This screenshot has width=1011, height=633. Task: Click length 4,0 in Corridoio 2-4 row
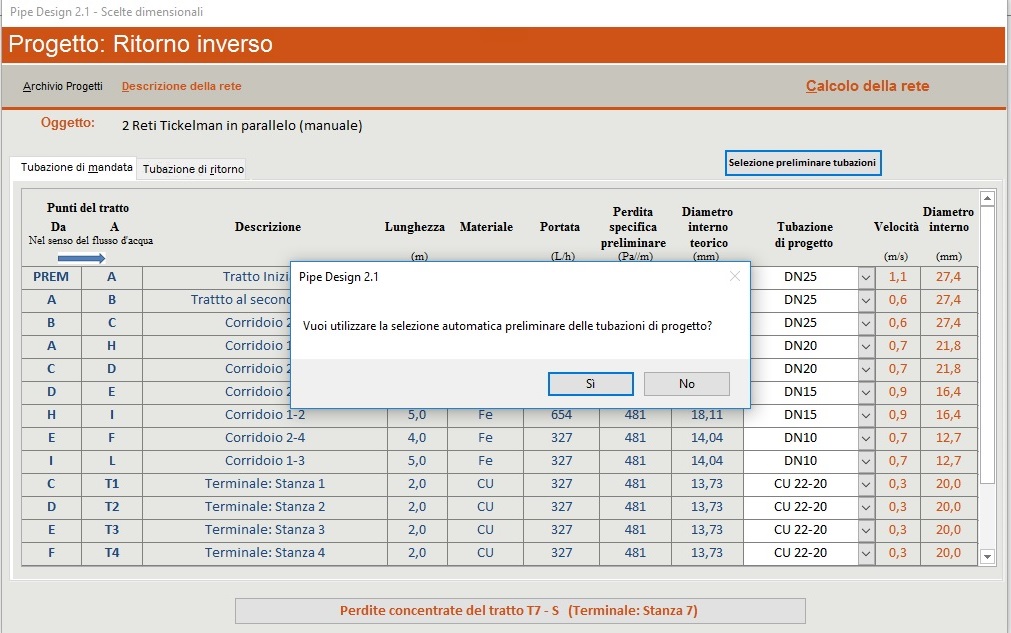coord(417,438)
